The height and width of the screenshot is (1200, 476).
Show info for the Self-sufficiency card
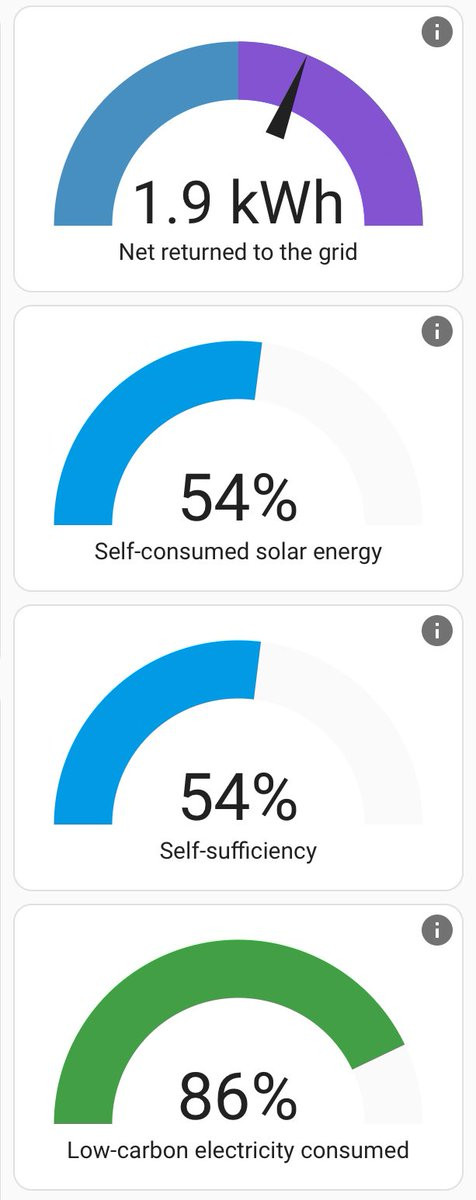437,630
